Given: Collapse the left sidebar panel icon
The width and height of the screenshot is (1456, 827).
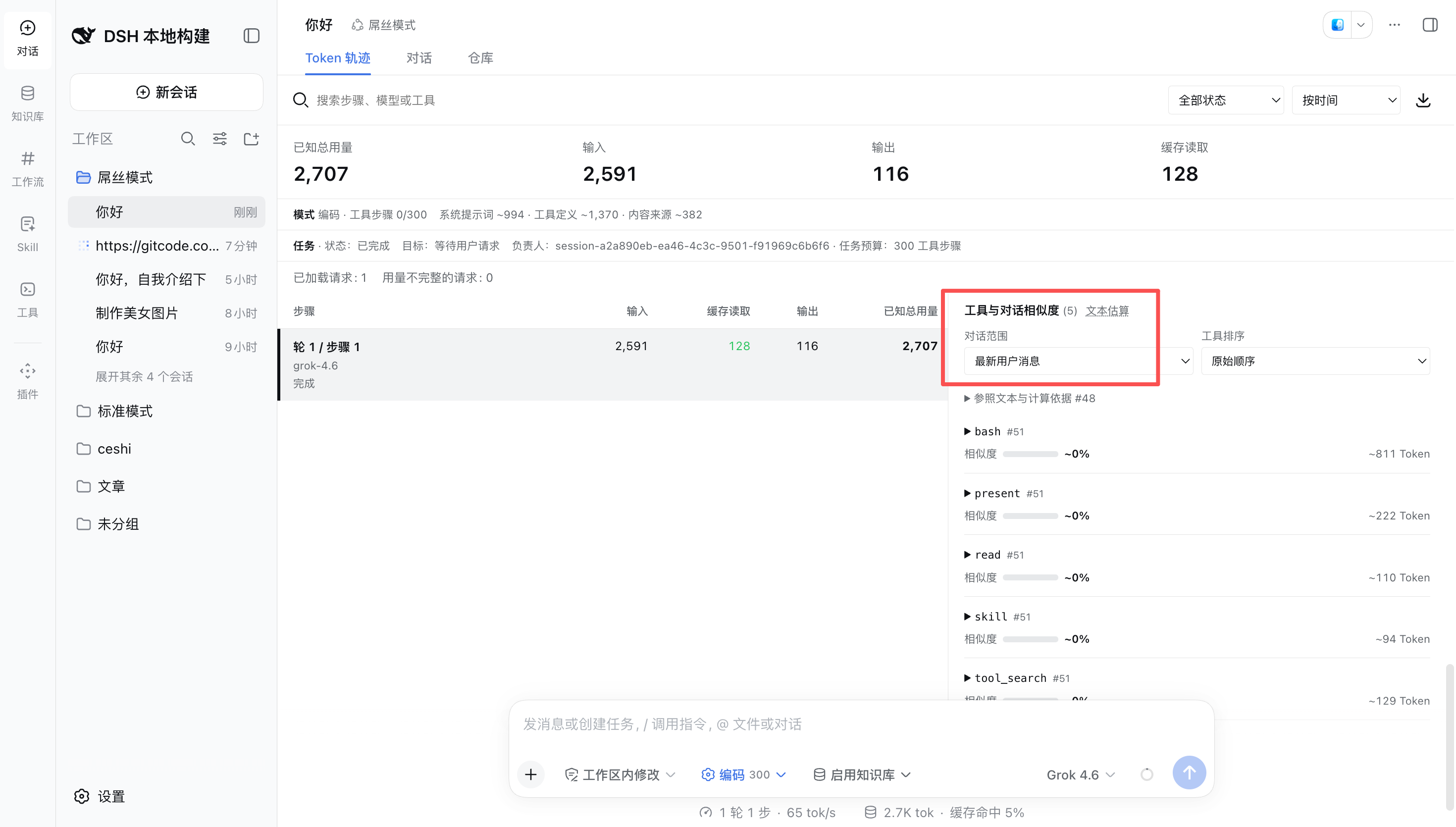Looking at the screenshot, I should click(x=252, y=36).
